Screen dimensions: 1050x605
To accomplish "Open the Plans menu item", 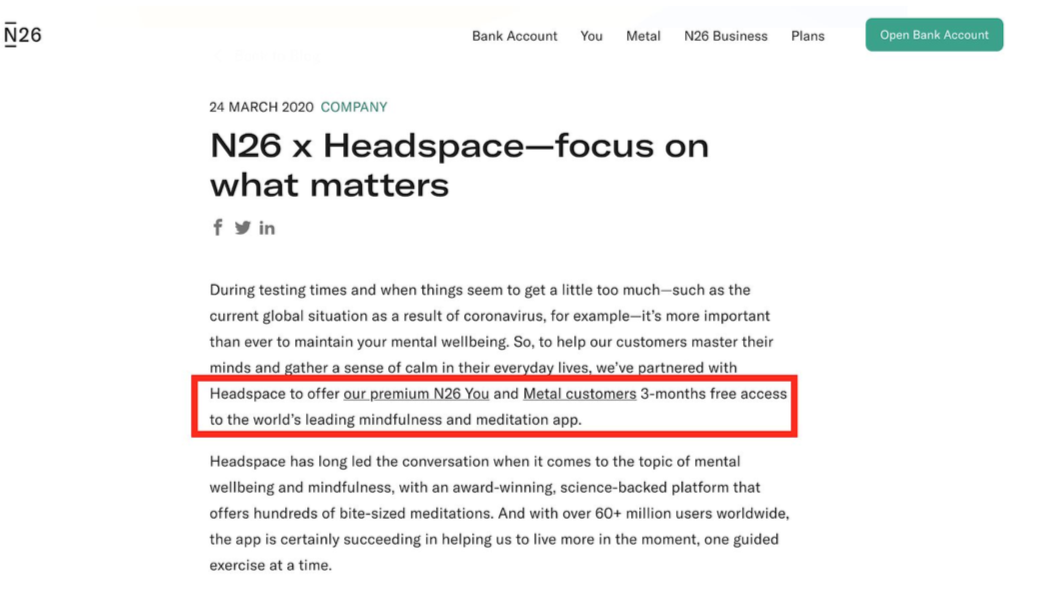I will 808,36.
